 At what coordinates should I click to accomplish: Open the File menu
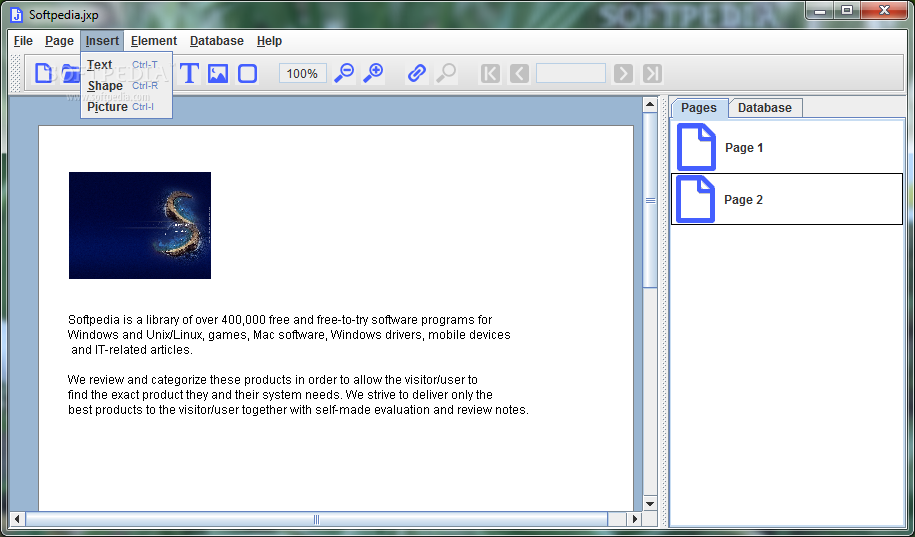tap(23, 41)
